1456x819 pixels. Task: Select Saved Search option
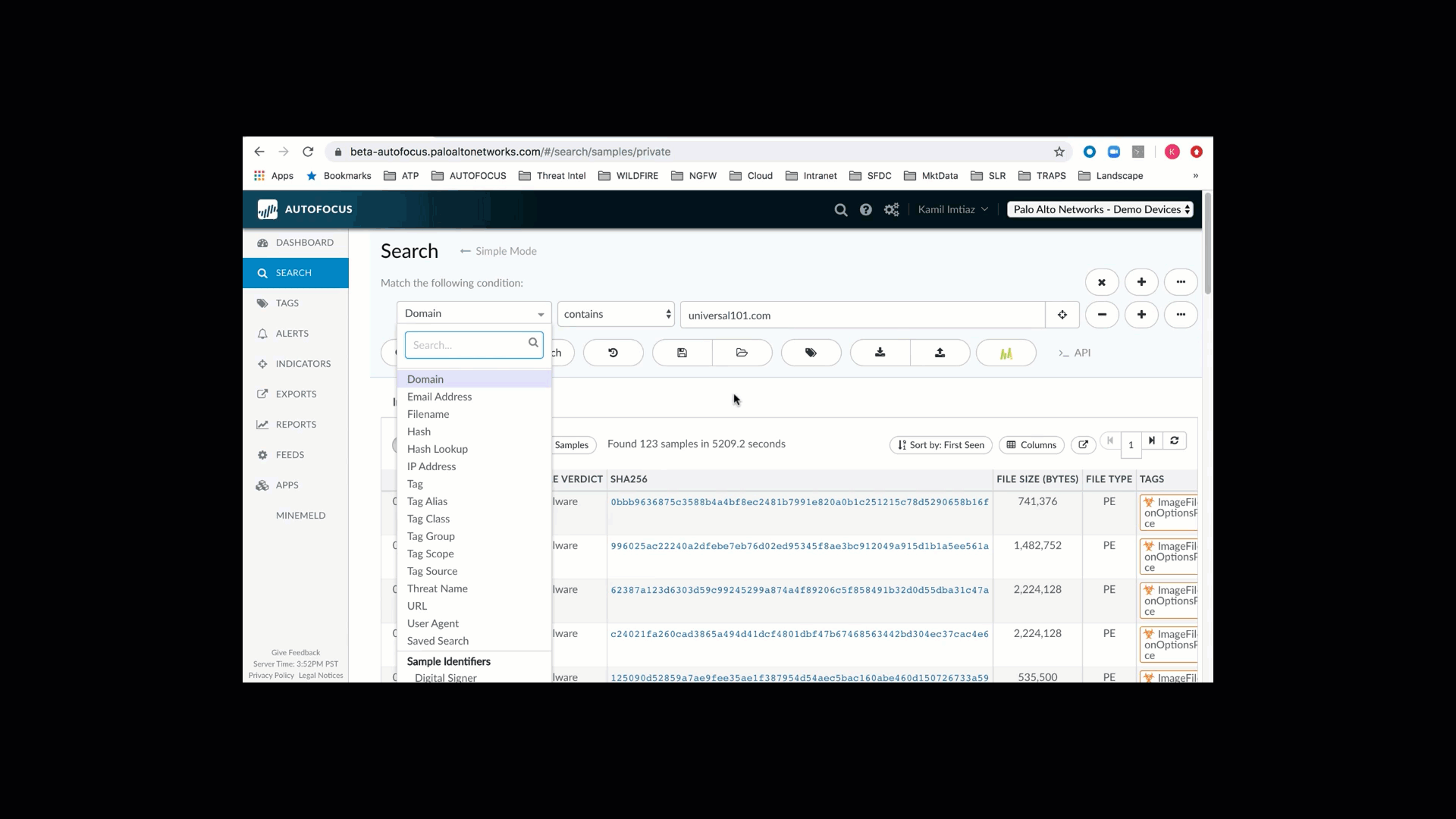tap(474, 641)
